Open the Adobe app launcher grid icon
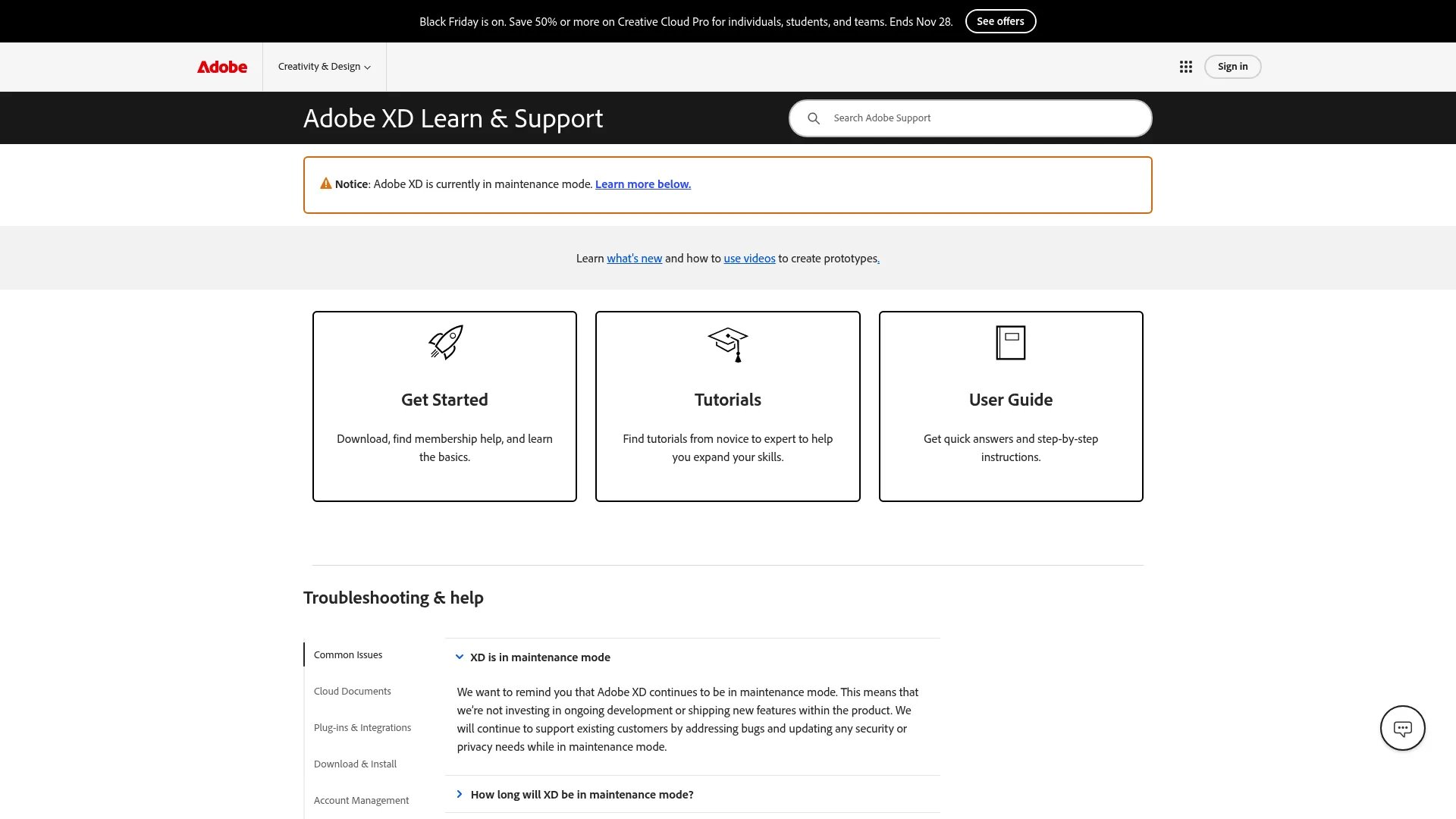Viewport: 1456px width, 819px height. (x=1185, y=67)
